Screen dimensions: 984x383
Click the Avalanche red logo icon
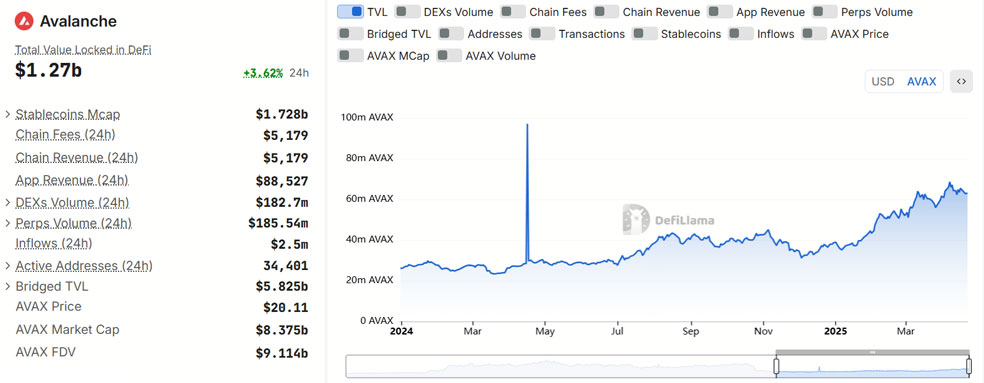pyautogui.click(x=24, y=21)
